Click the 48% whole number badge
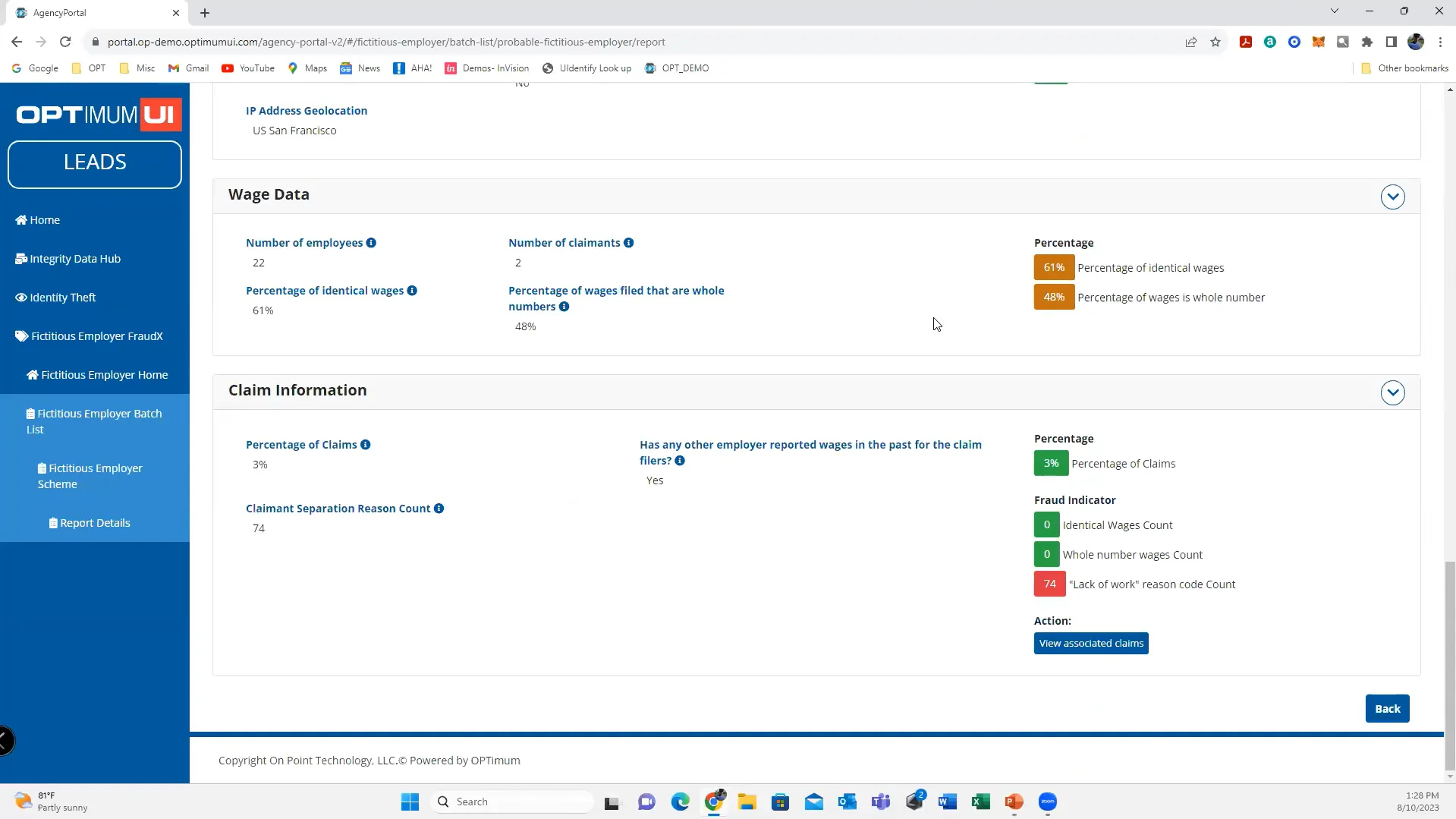This screenshot has width=1456, height=819. (x=1054, y=298)
